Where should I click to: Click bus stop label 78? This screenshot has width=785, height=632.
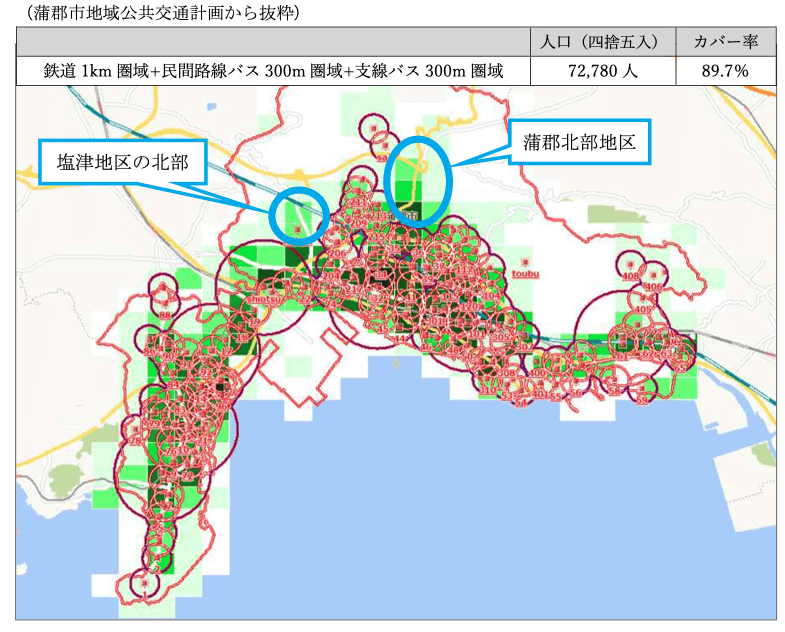pos(135,441)
